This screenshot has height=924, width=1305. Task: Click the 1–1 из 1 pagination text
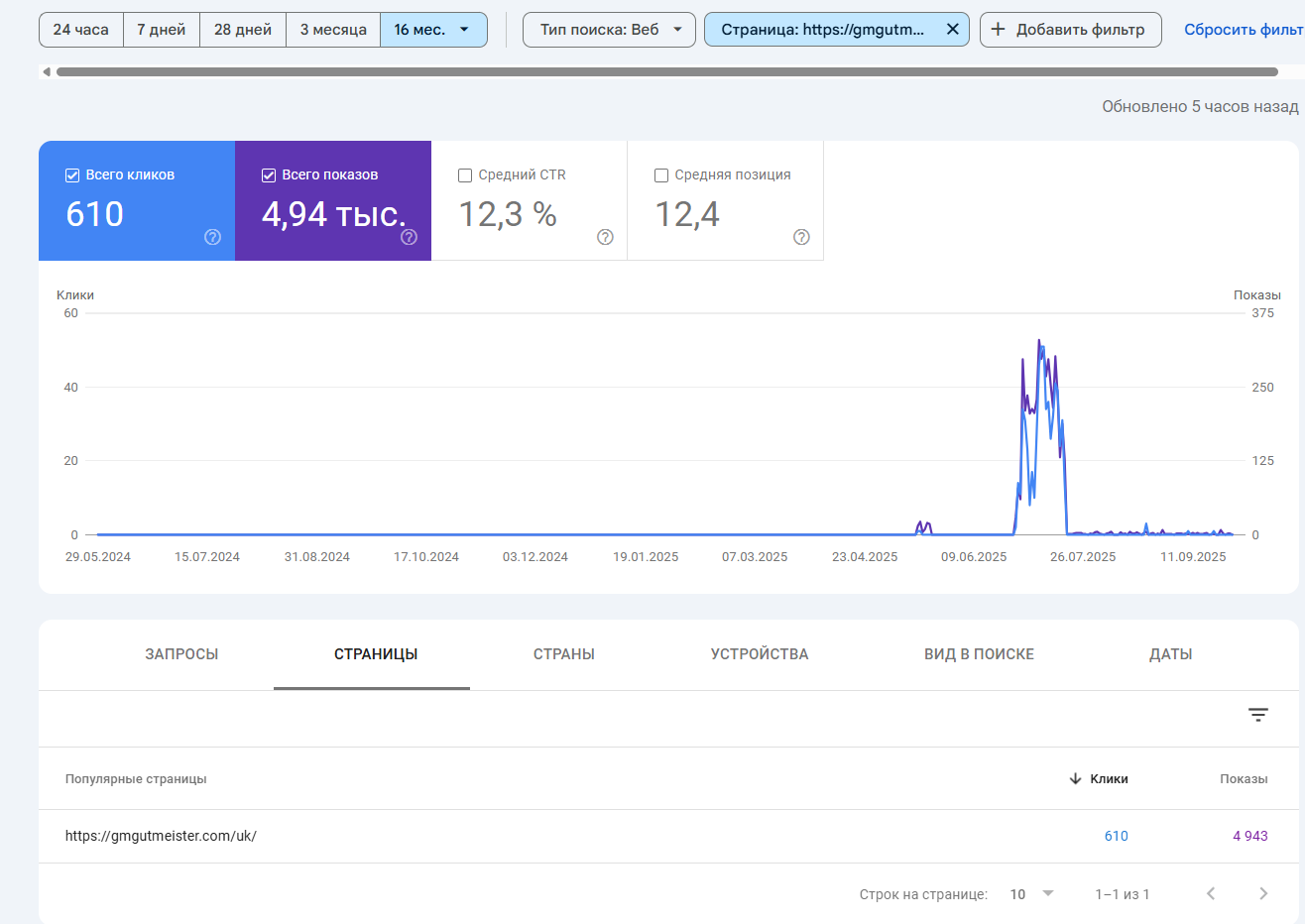(x=1123, y=894)
